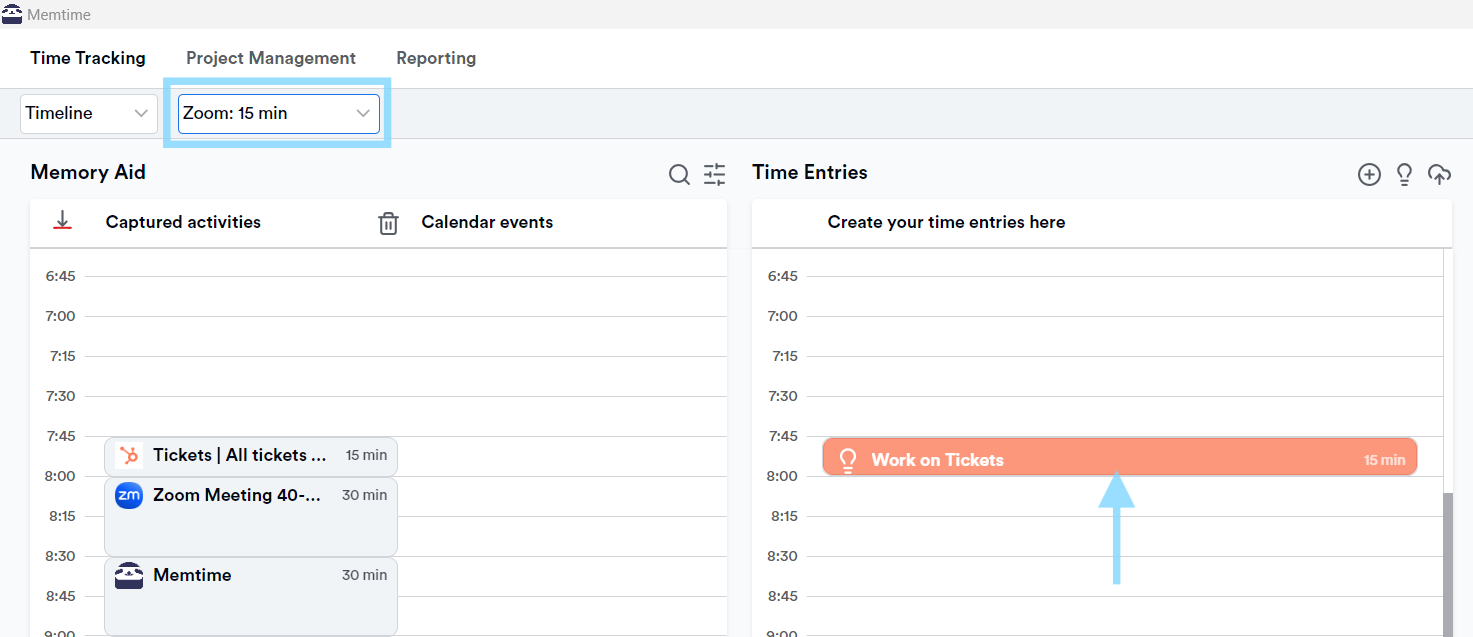Click the red download import icon
This screenshot has height=637, width=1473.
pyautogui.click(x=62, y=222)
